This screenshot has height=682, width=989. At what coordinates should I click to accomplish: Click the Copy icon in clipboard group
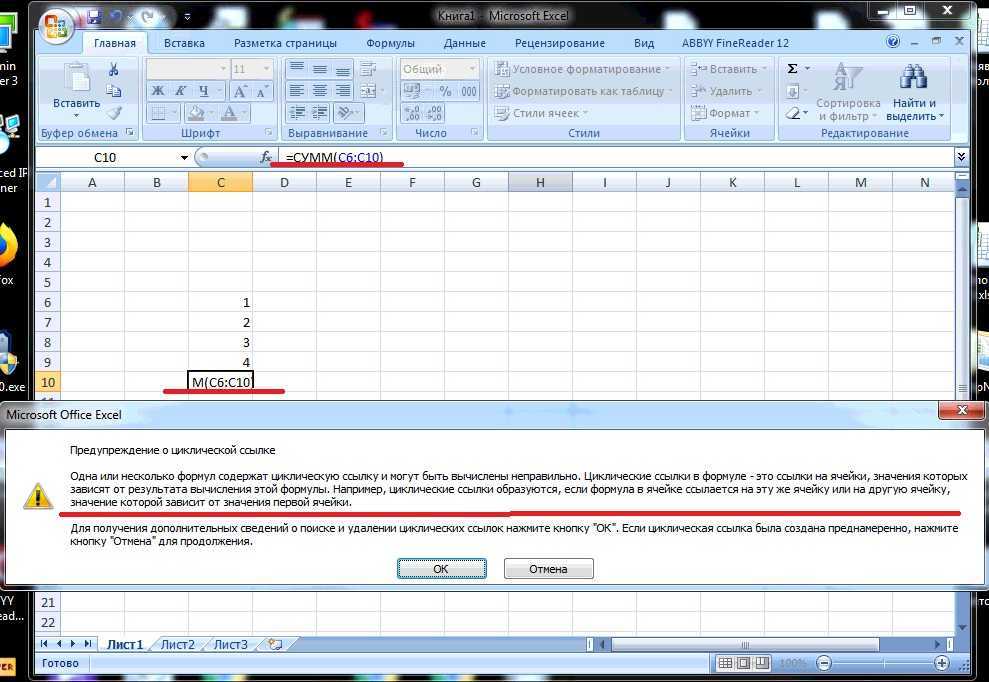[x=114, y=91]
